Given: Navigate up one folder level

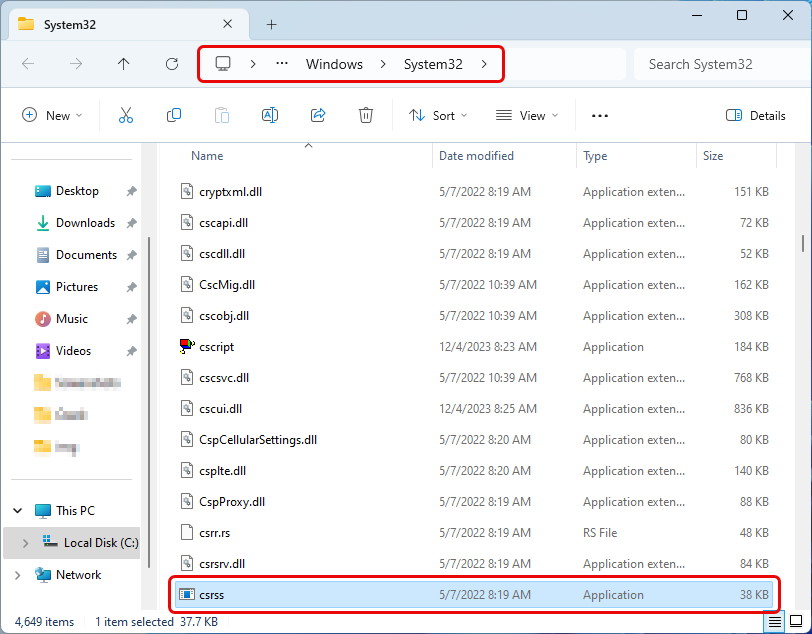Looking at the screenshot, I should 122,64.
